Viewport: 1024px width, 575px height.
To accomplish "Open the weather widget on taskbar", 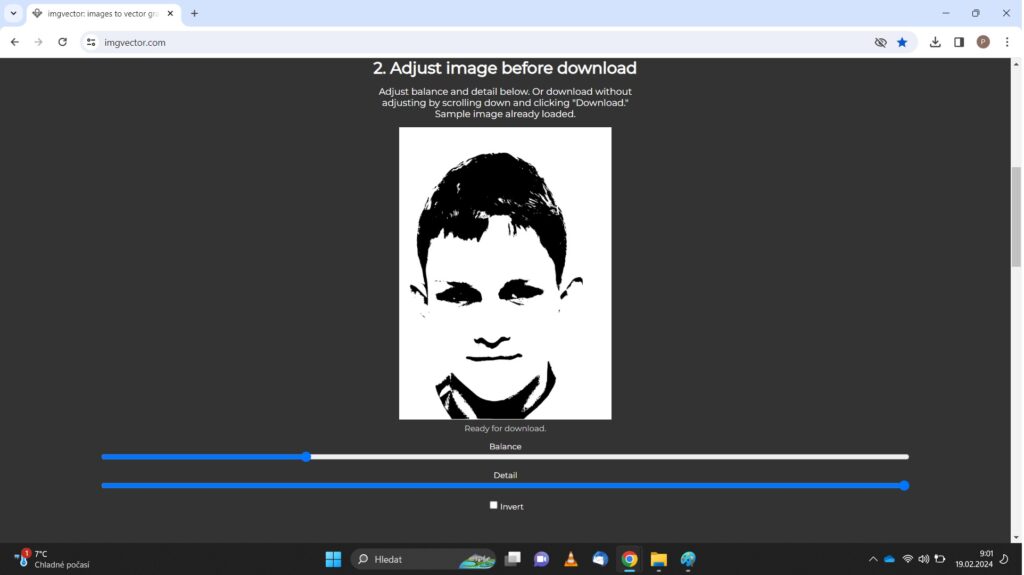I will 52,559.
